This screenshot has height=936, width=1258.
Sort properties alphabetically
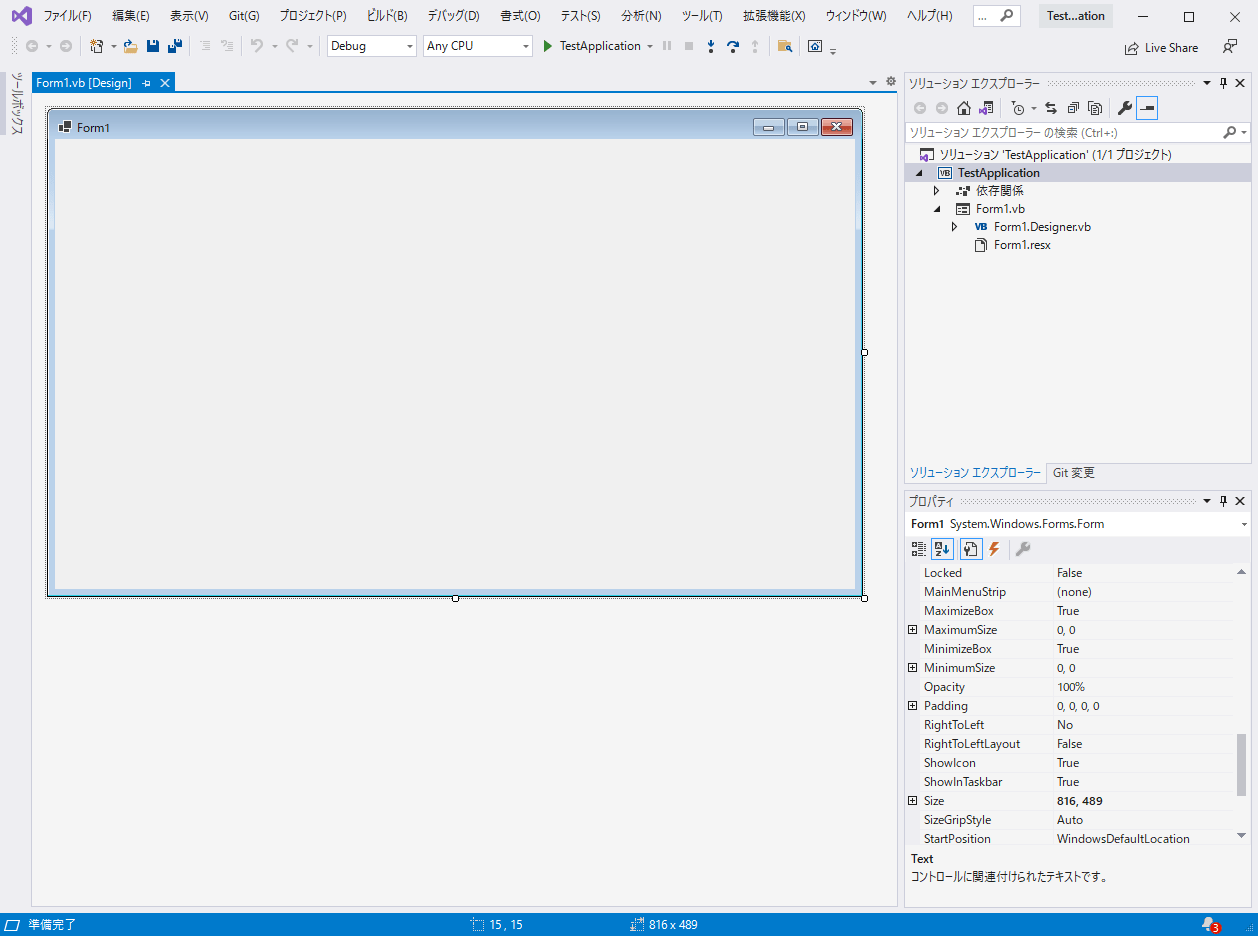[x=941, y=548]
